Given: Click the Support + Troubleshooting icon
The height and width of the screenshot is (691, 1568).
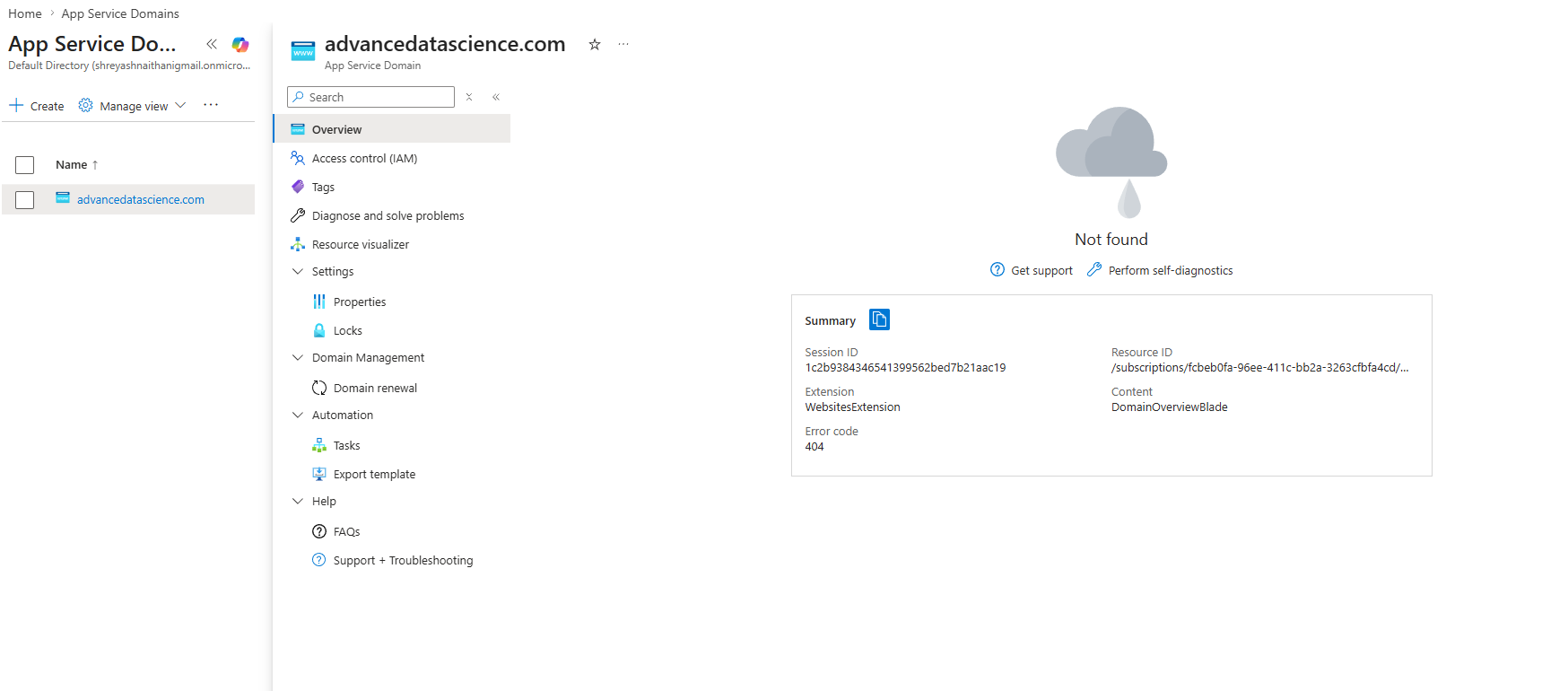Looking at the screenshot, I should click(319, 560).
